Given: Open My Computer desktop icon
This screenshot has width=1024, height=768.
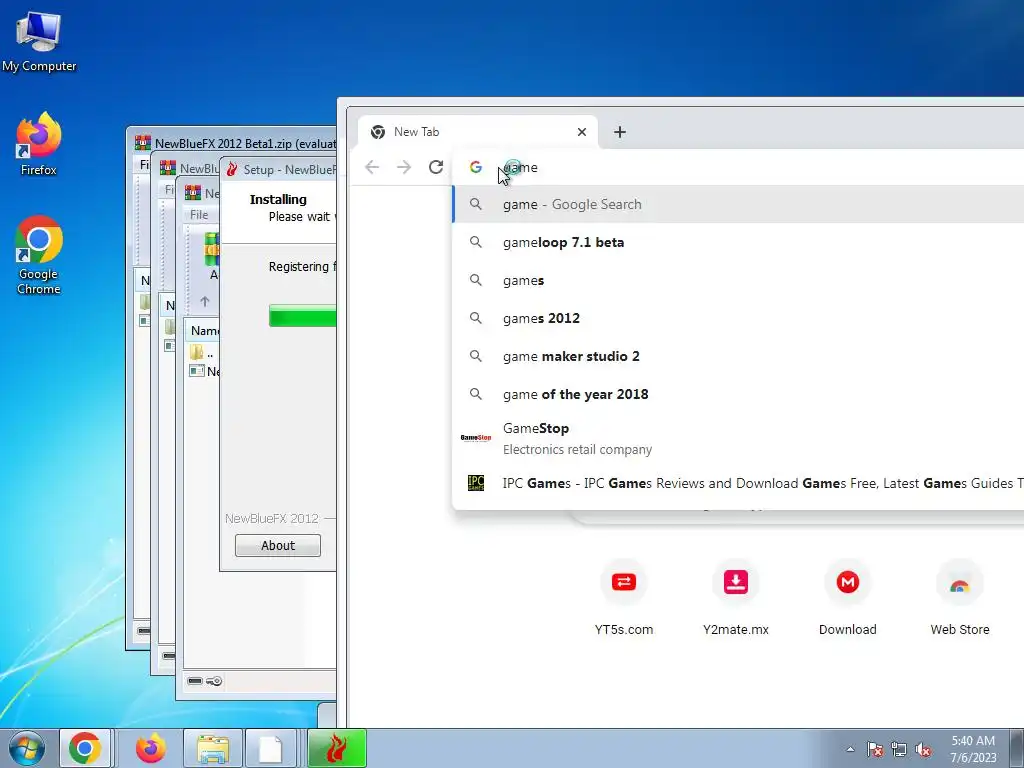Looking at the screenshot, I should tap(39, 40).
